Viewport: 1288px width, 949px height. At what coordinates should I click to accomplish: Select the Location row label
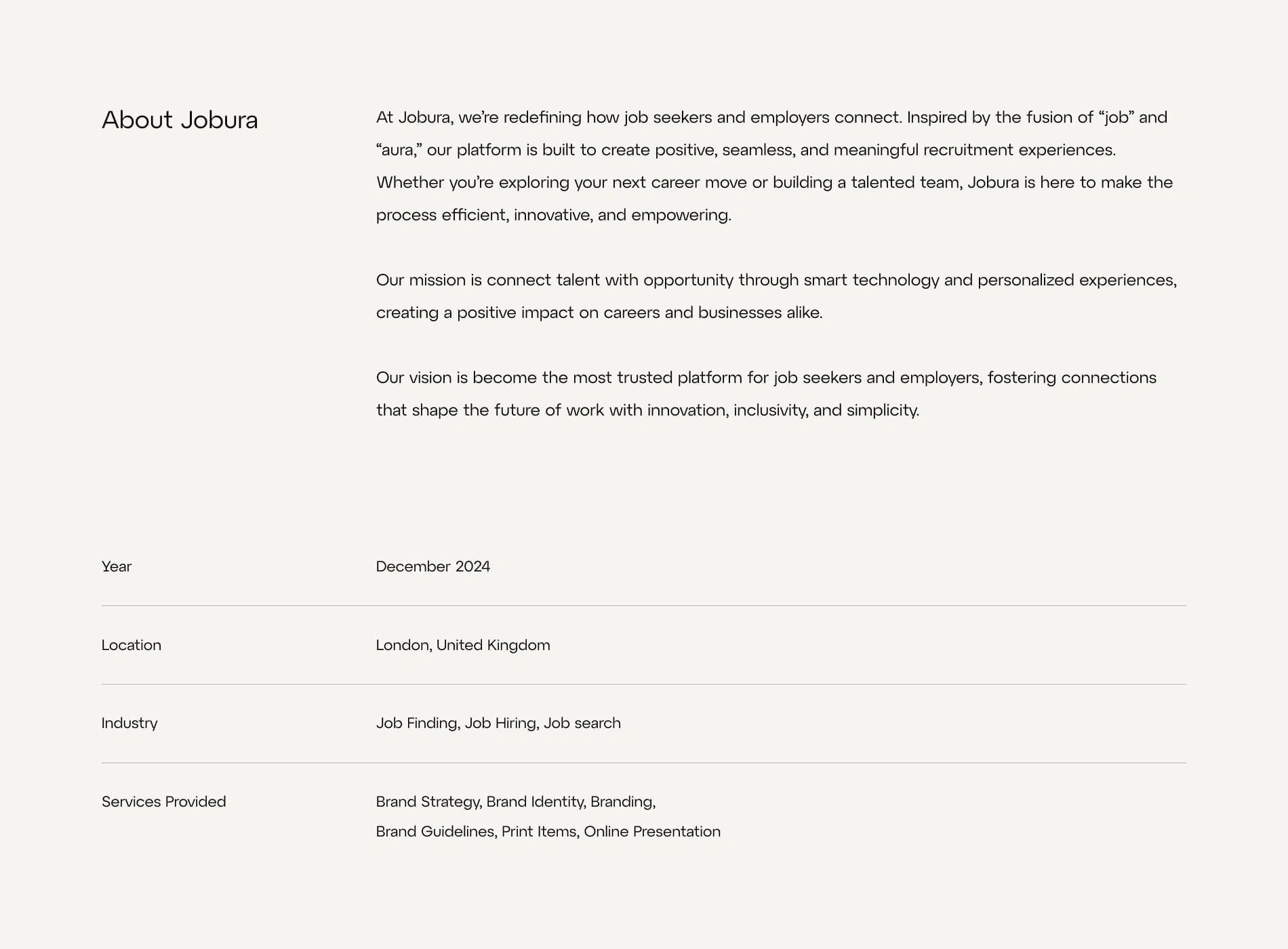(132, 645)
